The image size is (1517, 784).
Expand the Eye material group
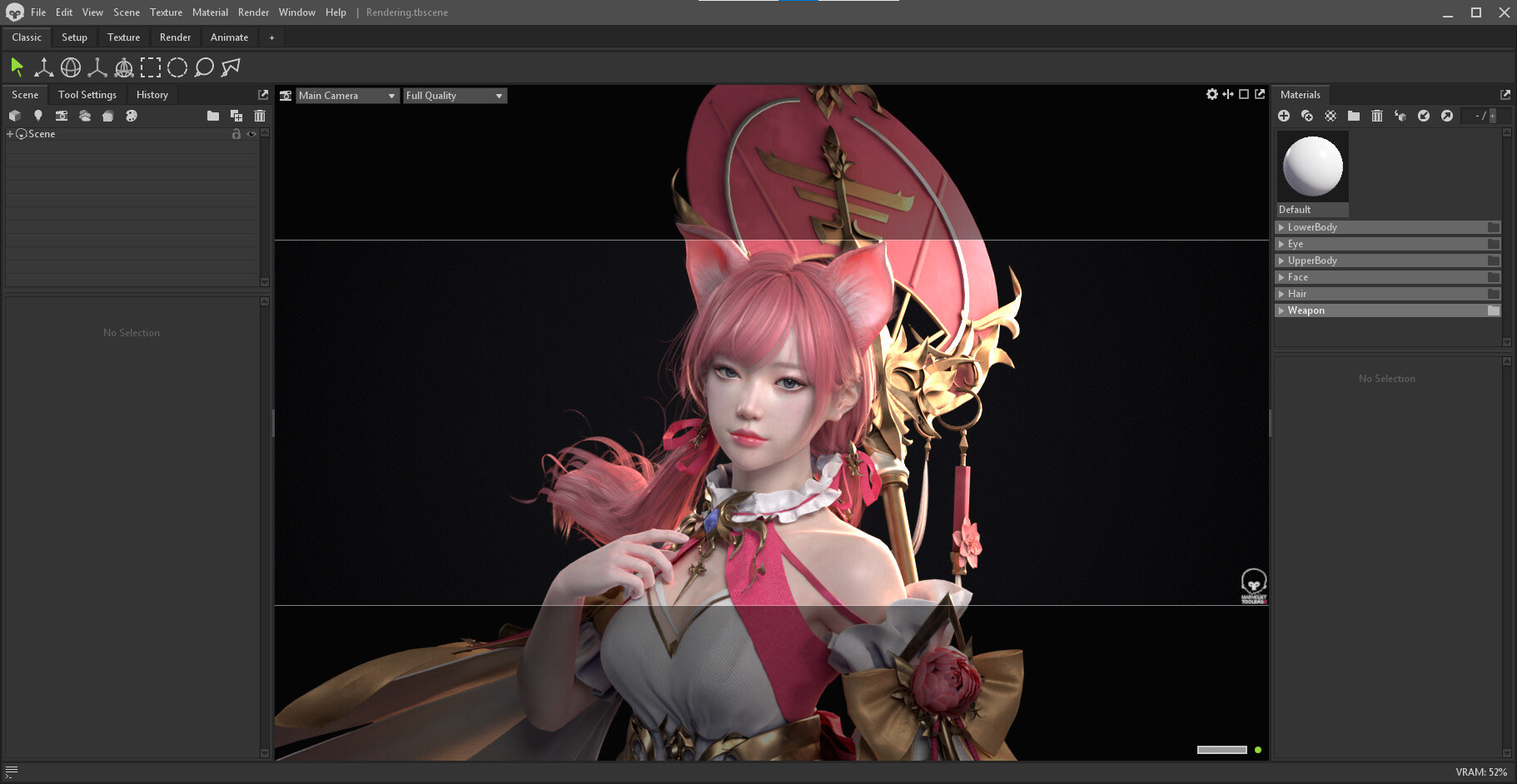1281,244
